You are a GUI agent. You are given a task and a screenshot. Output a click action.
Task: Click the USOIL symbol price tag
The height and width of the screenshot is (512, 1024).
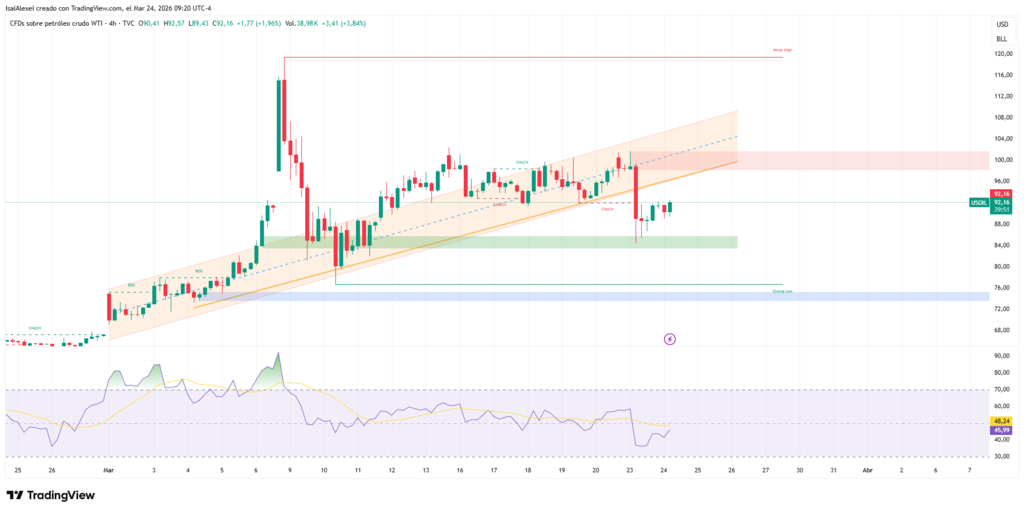pyautogui.click(x=979, y=202)
